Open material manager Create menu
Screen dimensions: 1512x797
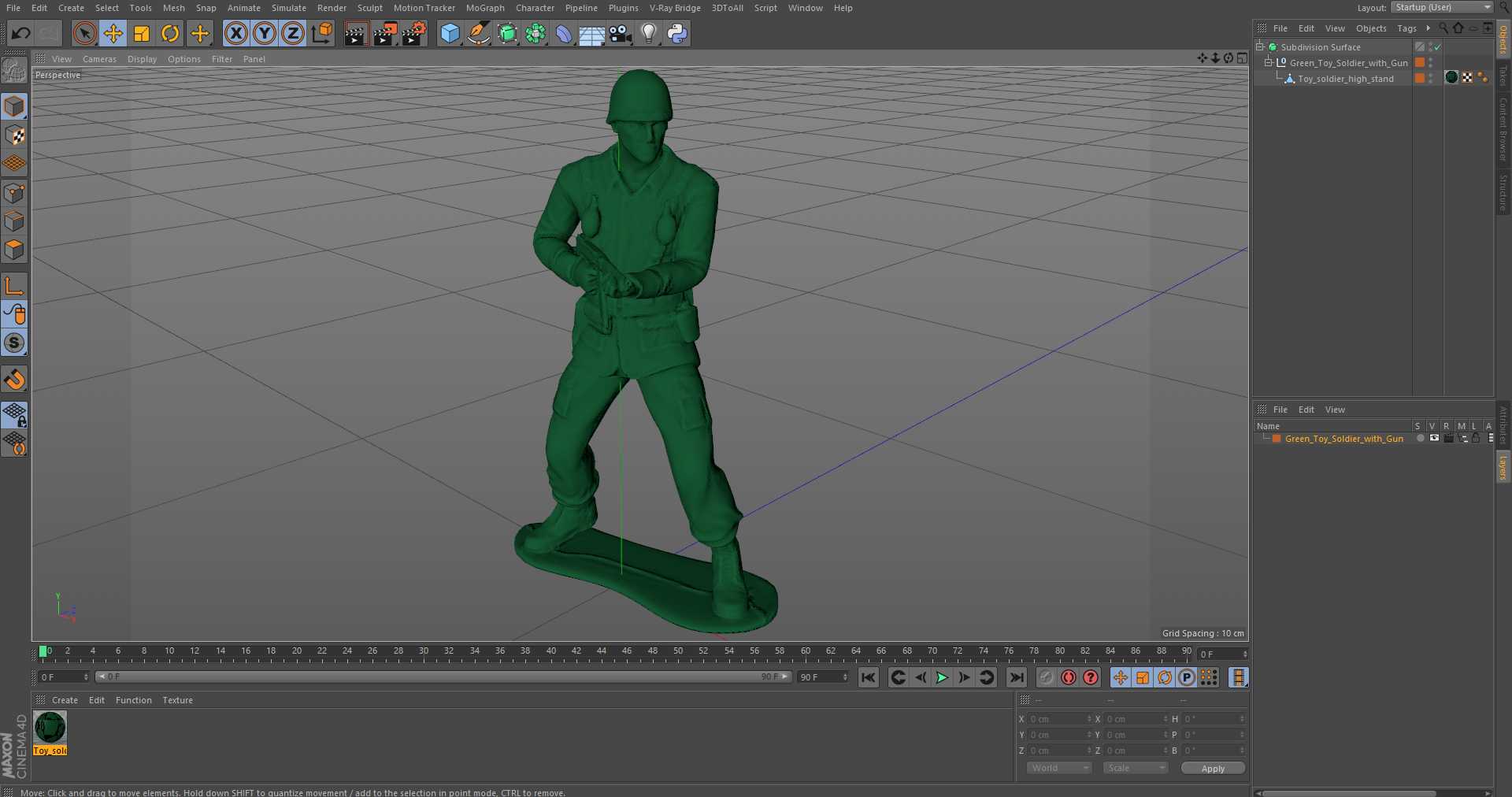click(65, 700)
